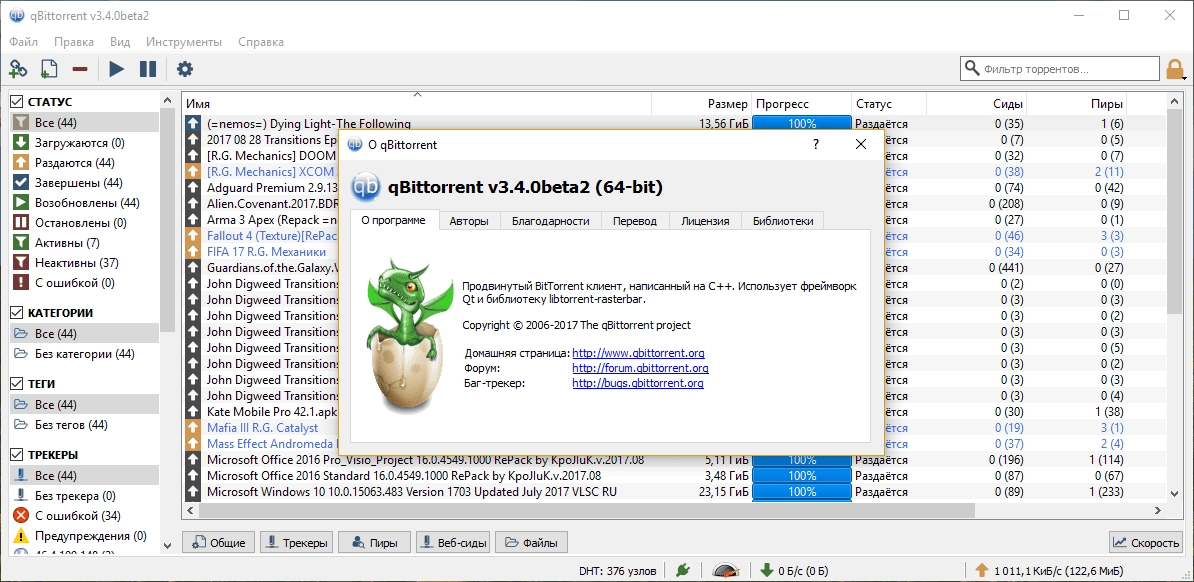This screenshot has width=1194, height=582.
Task: Open the http://www.qbittorrent.org homepage link
Action: click(638, 353)
